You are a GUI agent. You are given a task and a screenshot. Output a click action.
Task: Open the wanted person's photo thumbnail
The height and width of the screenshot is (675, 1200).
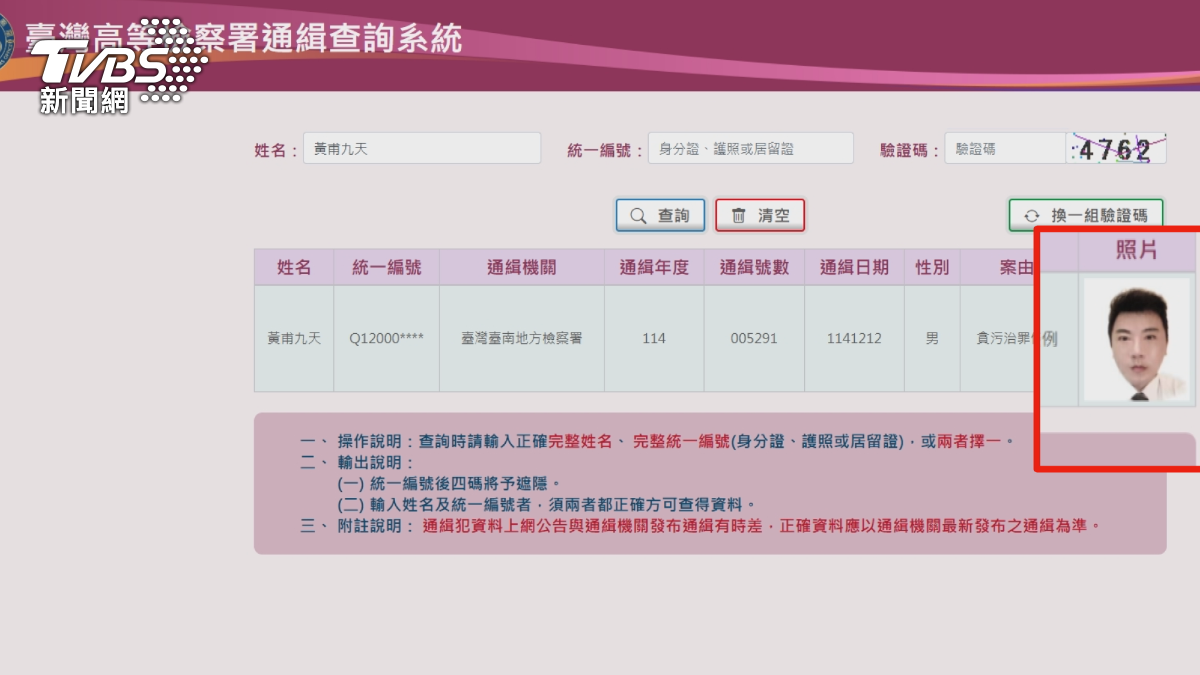click(1136, 340)
